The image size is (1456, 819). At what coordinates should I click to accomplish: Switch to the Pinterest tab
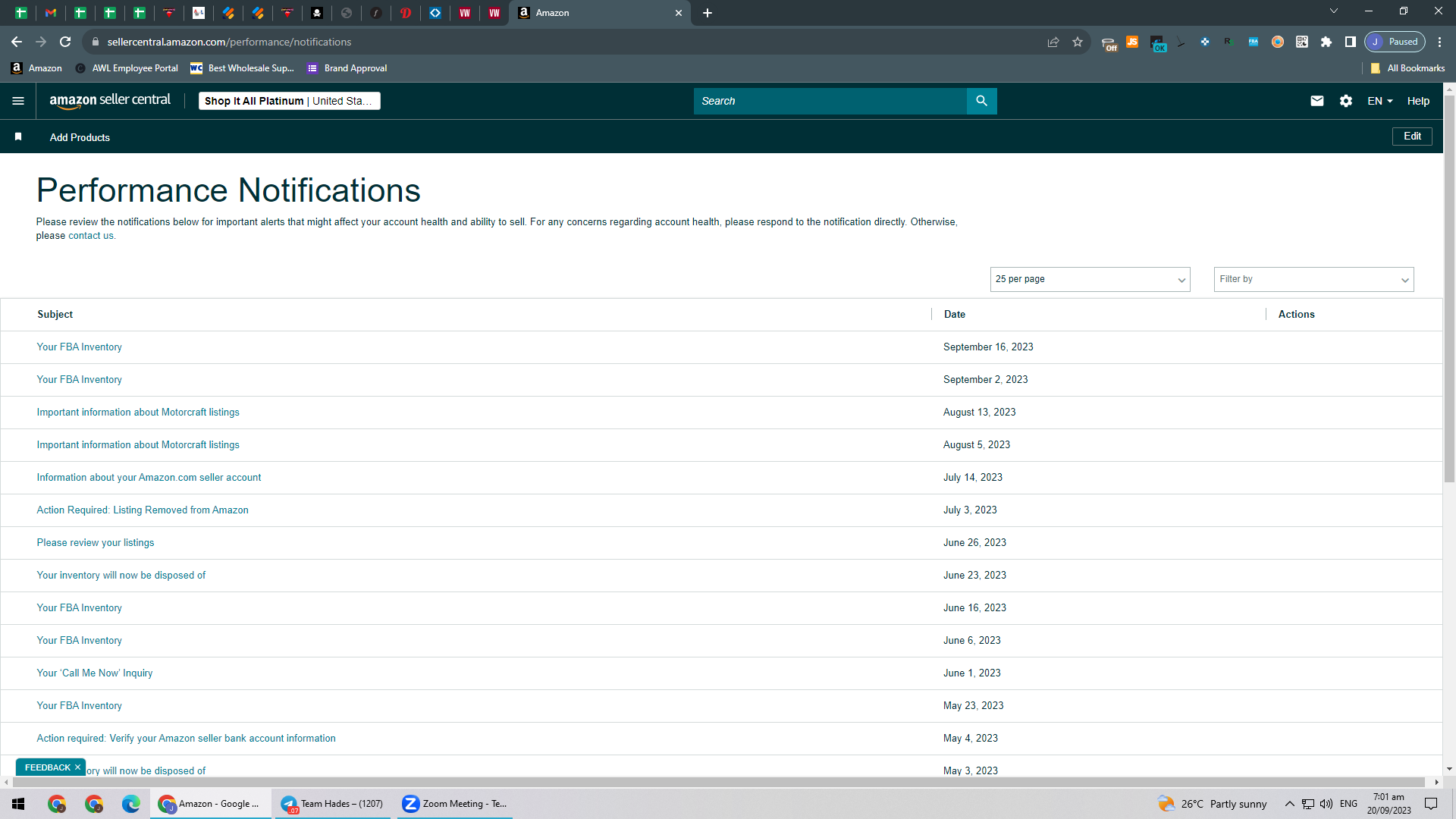(x=406, y=13)
